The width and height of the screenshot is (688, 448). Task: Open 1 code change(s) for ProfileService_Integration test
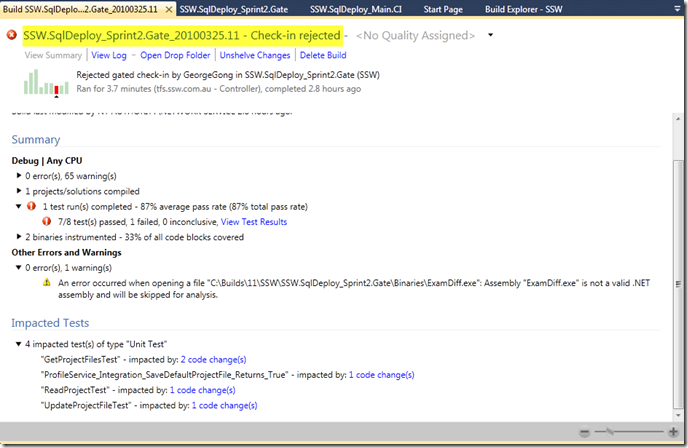click(381, 375)
